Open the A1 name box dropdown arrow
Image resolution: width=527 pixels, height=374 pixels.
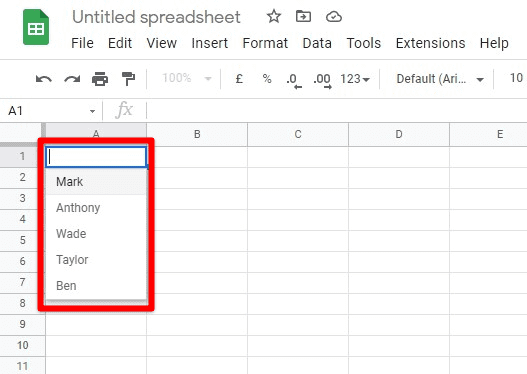(92, 111)
